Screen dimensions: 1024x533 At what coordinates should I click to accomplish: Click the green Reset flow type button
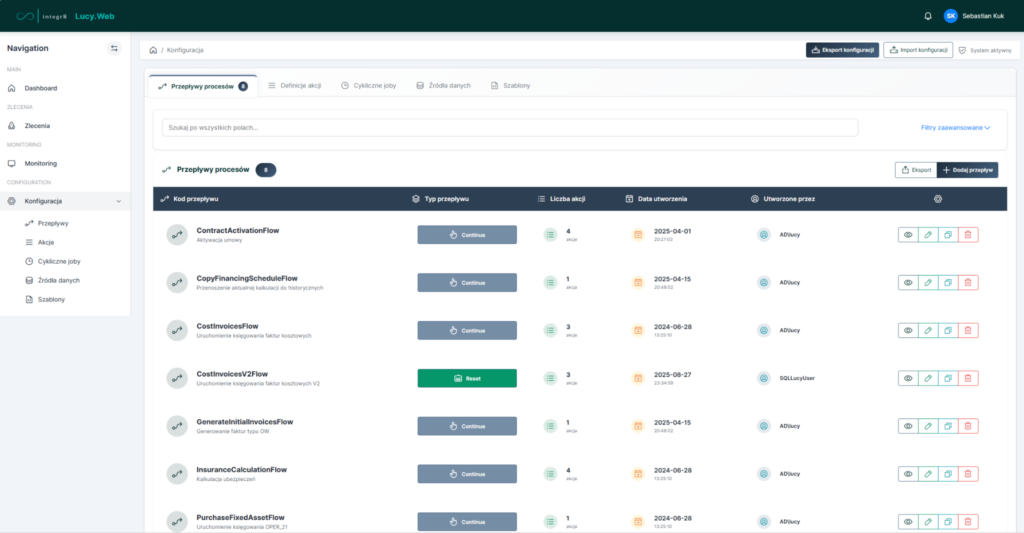pyautogui.click(x=467, y=378)
